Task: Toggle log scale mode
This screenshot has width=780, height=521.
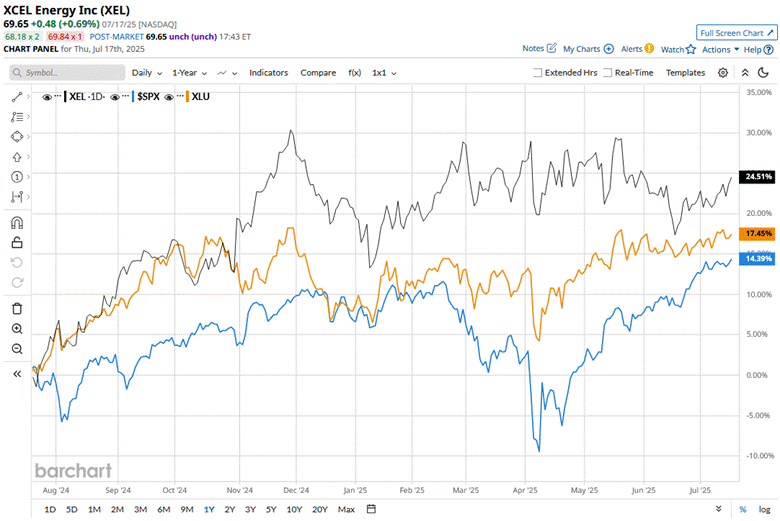Action: click(x=765, y=509)
